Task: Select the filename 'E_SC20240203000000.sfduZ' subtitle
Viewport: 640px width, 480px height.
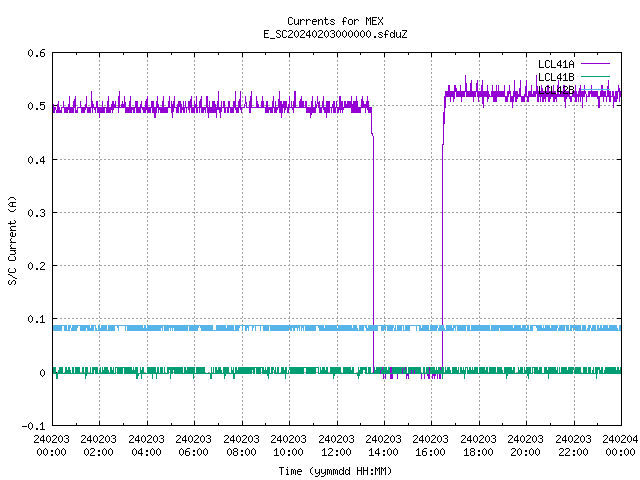Action: click(x=335, y=34)
